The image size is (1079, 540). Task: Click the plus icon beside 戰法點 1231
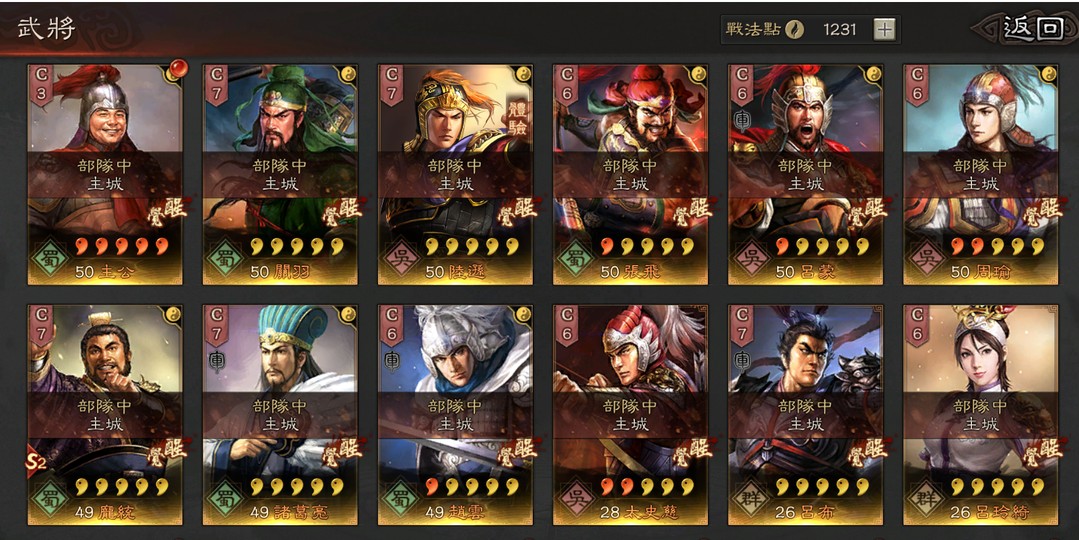click(884, 29)
